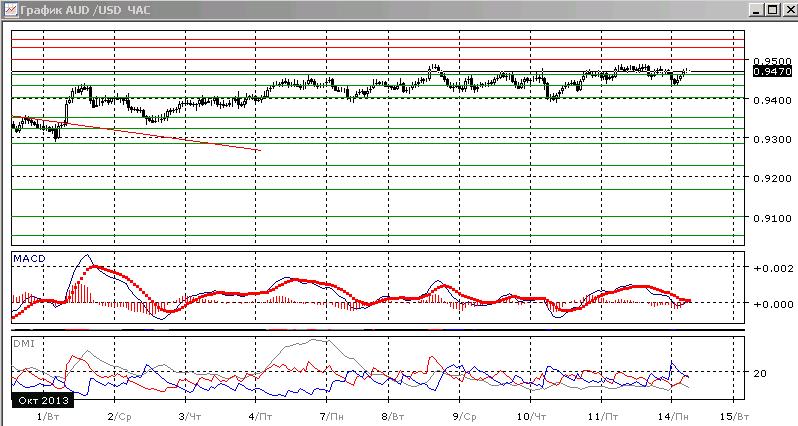
Task: Click date label 10/Чт on time axis
Action: tap(531, 417)
